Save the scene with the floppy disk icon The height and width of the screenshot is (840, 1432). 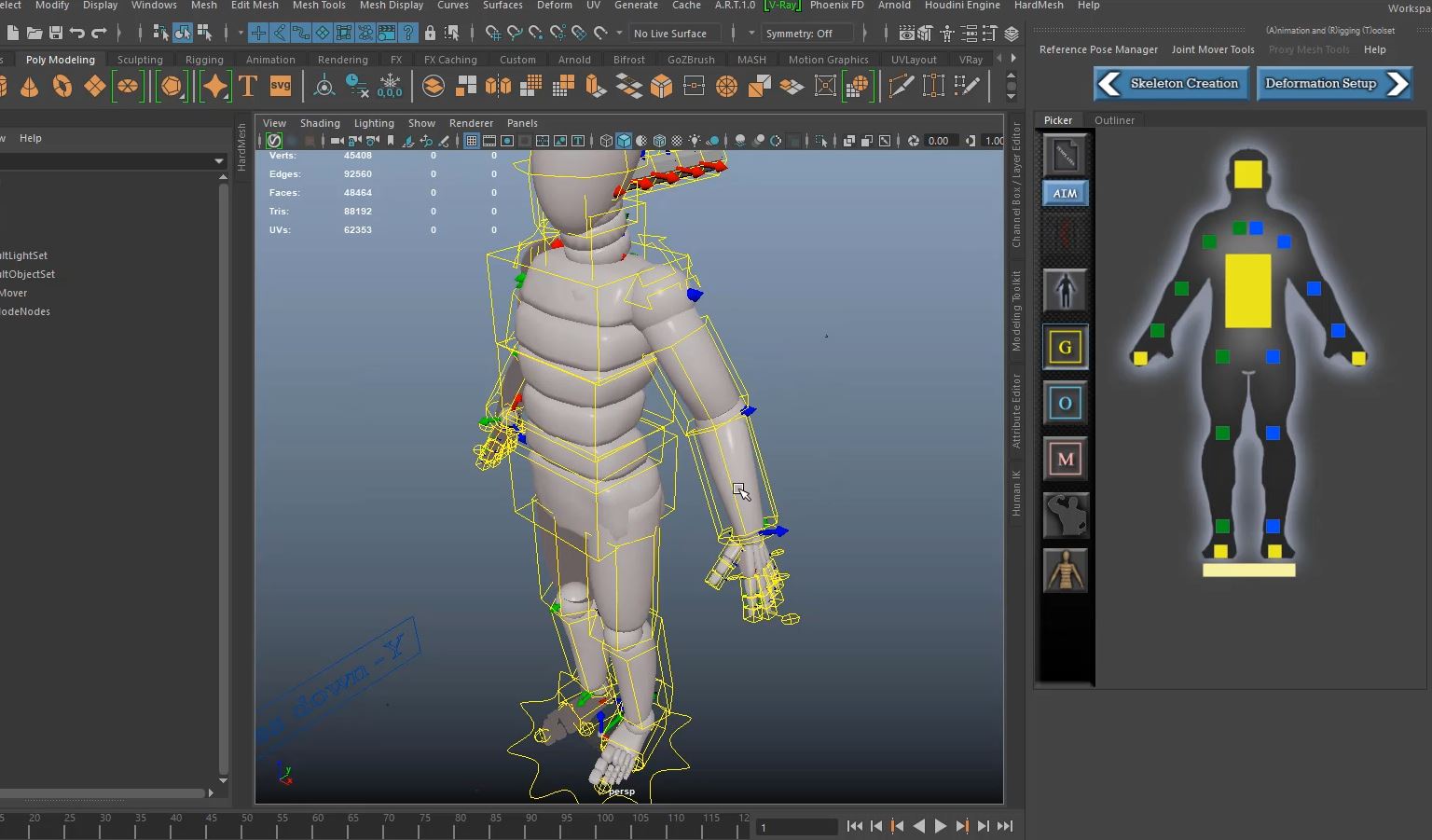coord(56,34)
